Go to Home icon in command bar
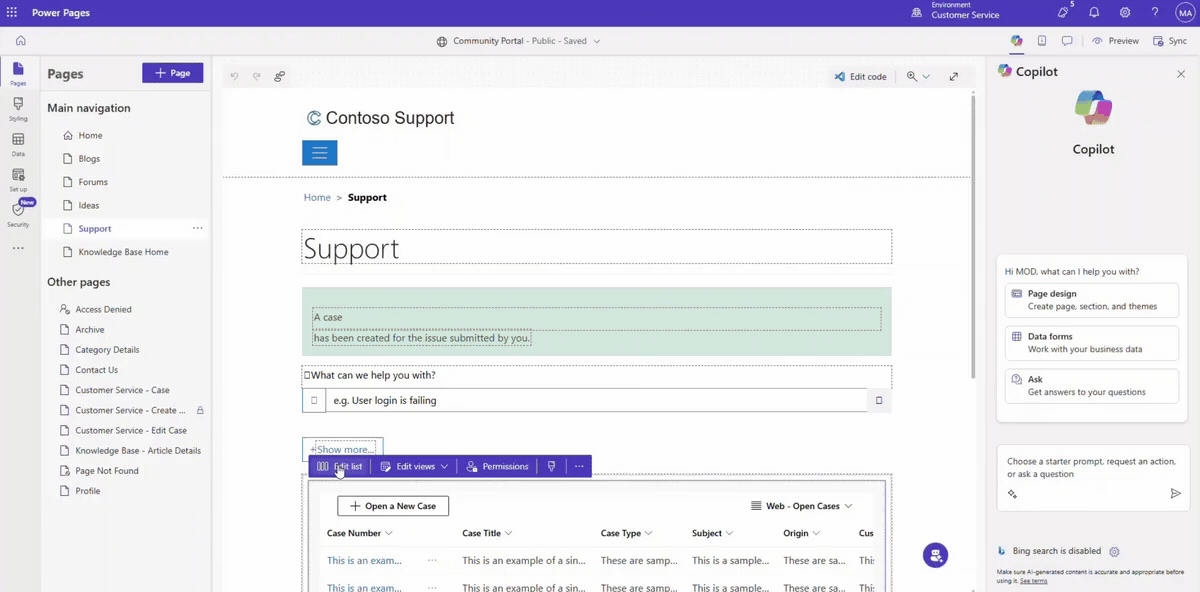This screenshot has height=592, width=1200. point(20,41)
